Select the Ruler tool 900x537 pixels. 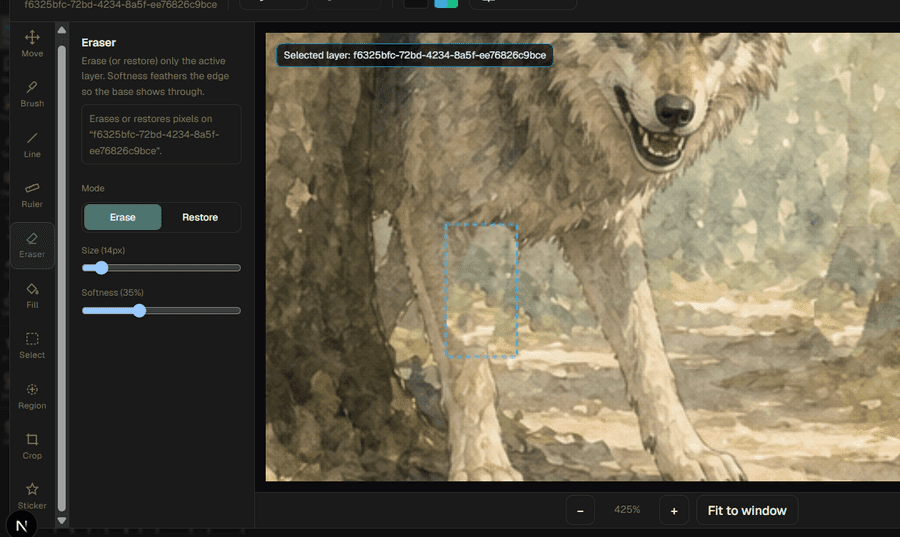coord(32,195)
